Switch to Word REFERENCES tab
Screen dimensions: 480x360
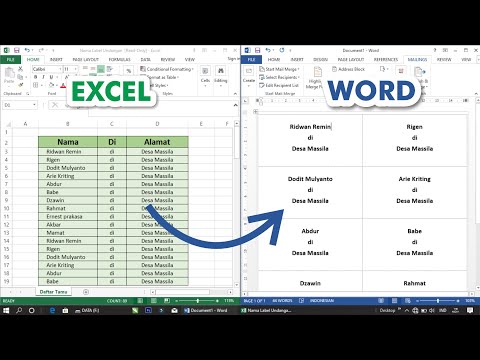[x=386, y=59]
